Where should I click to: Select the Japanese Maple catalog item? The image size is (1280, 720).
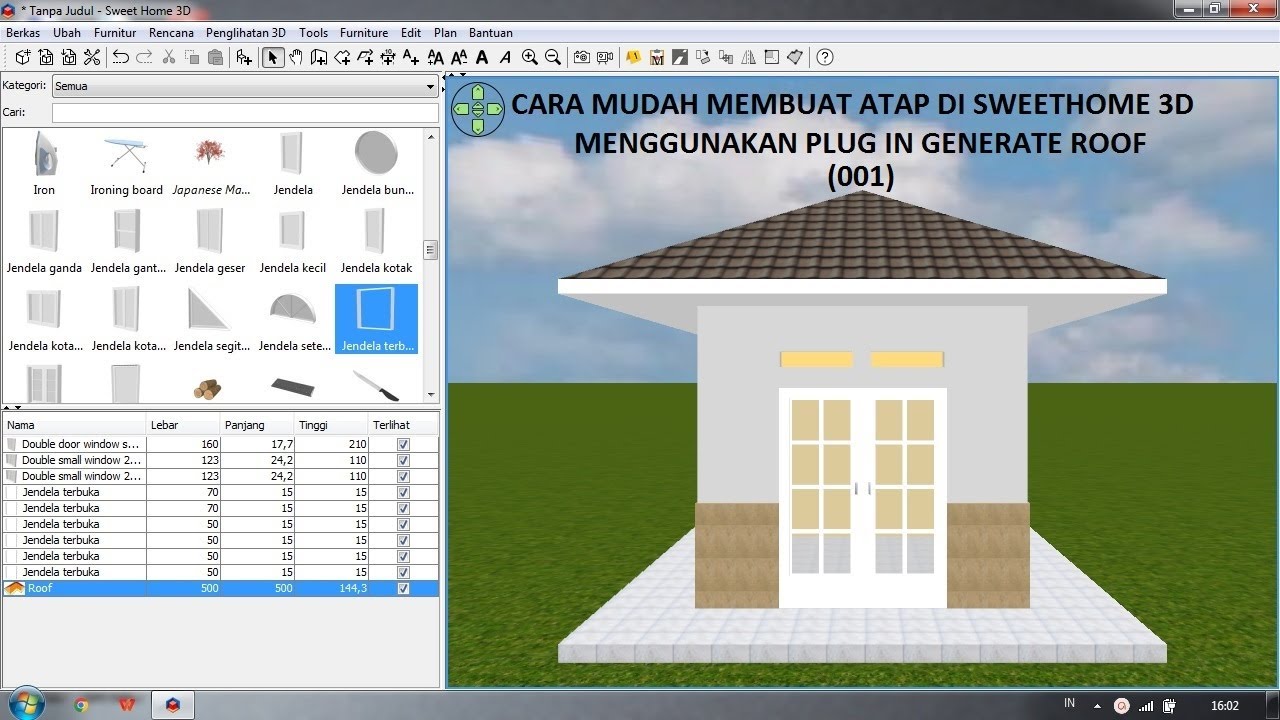210,163
